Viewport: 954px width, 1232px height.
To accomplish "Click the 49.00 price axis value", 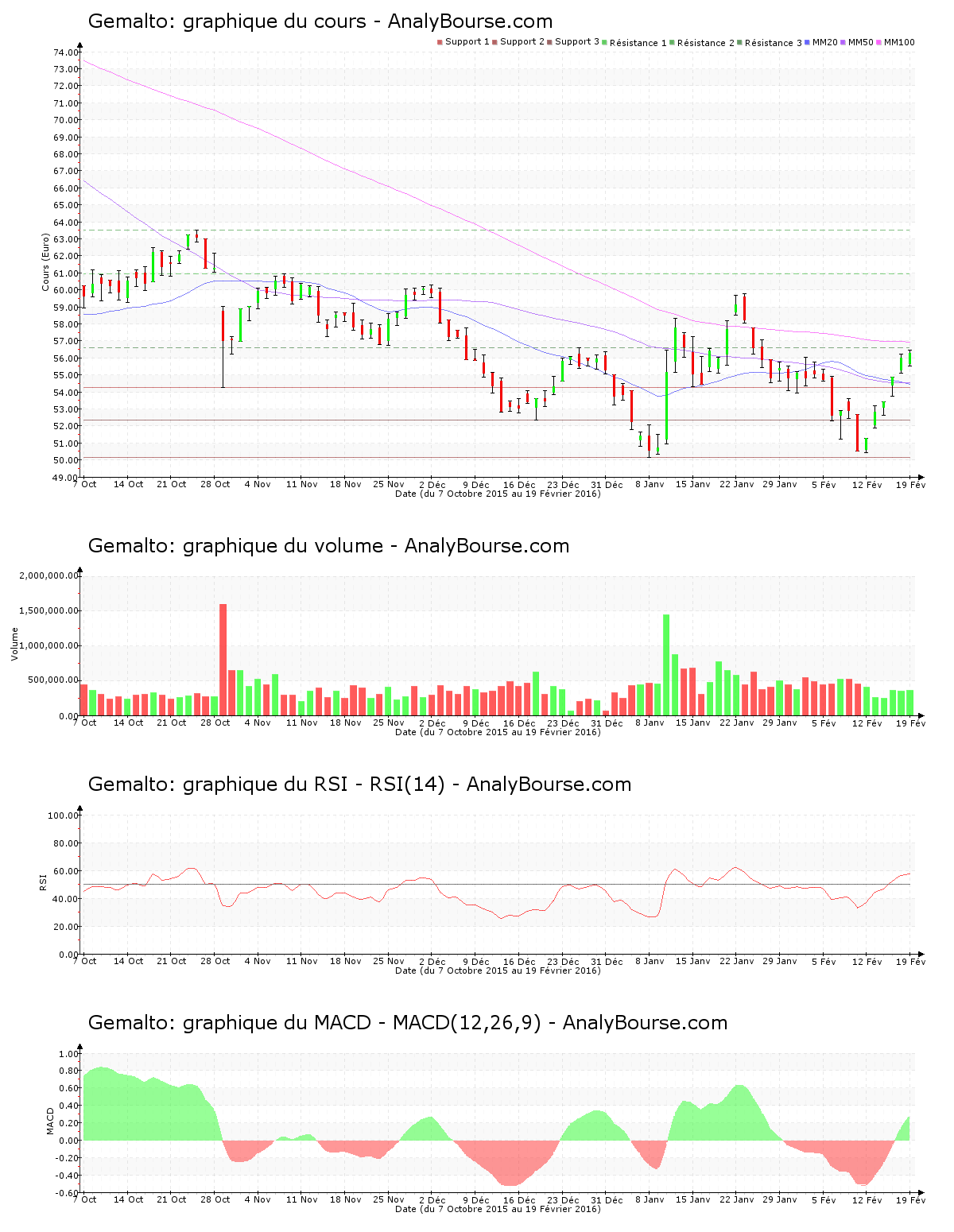I will (x=67, y=478).
